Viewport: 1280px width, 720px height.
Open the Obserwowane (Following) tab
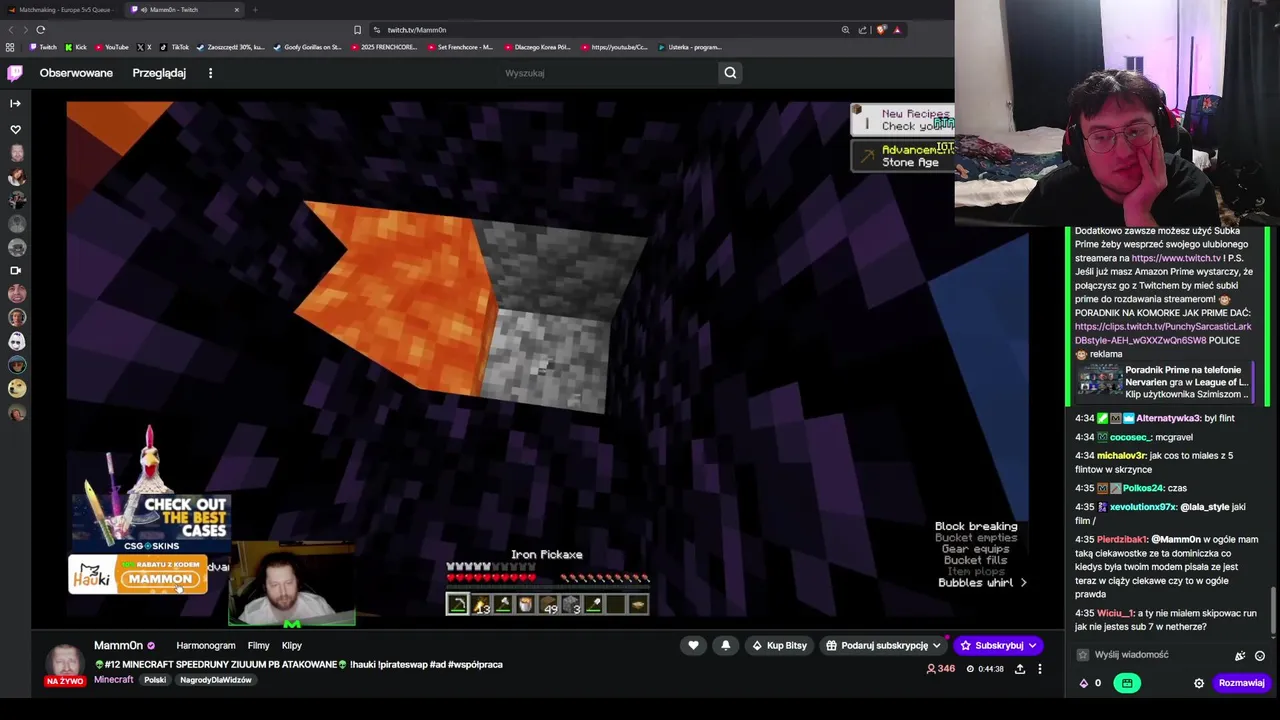[x=76, y=73]
